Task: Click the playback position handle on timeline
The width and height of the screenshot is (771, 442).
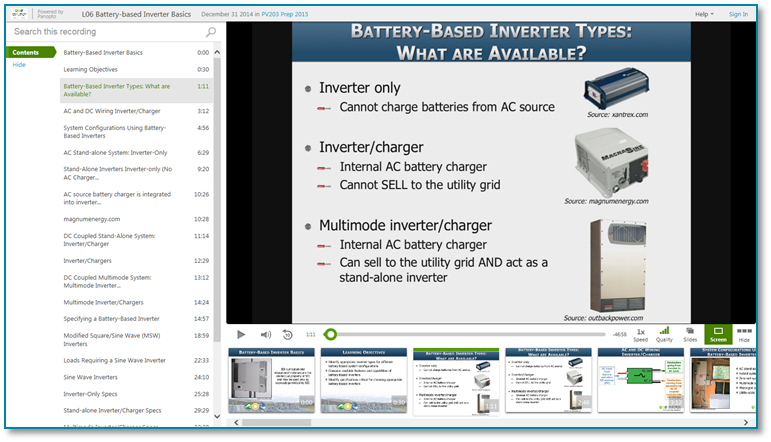Action: [x=331, y=335]
